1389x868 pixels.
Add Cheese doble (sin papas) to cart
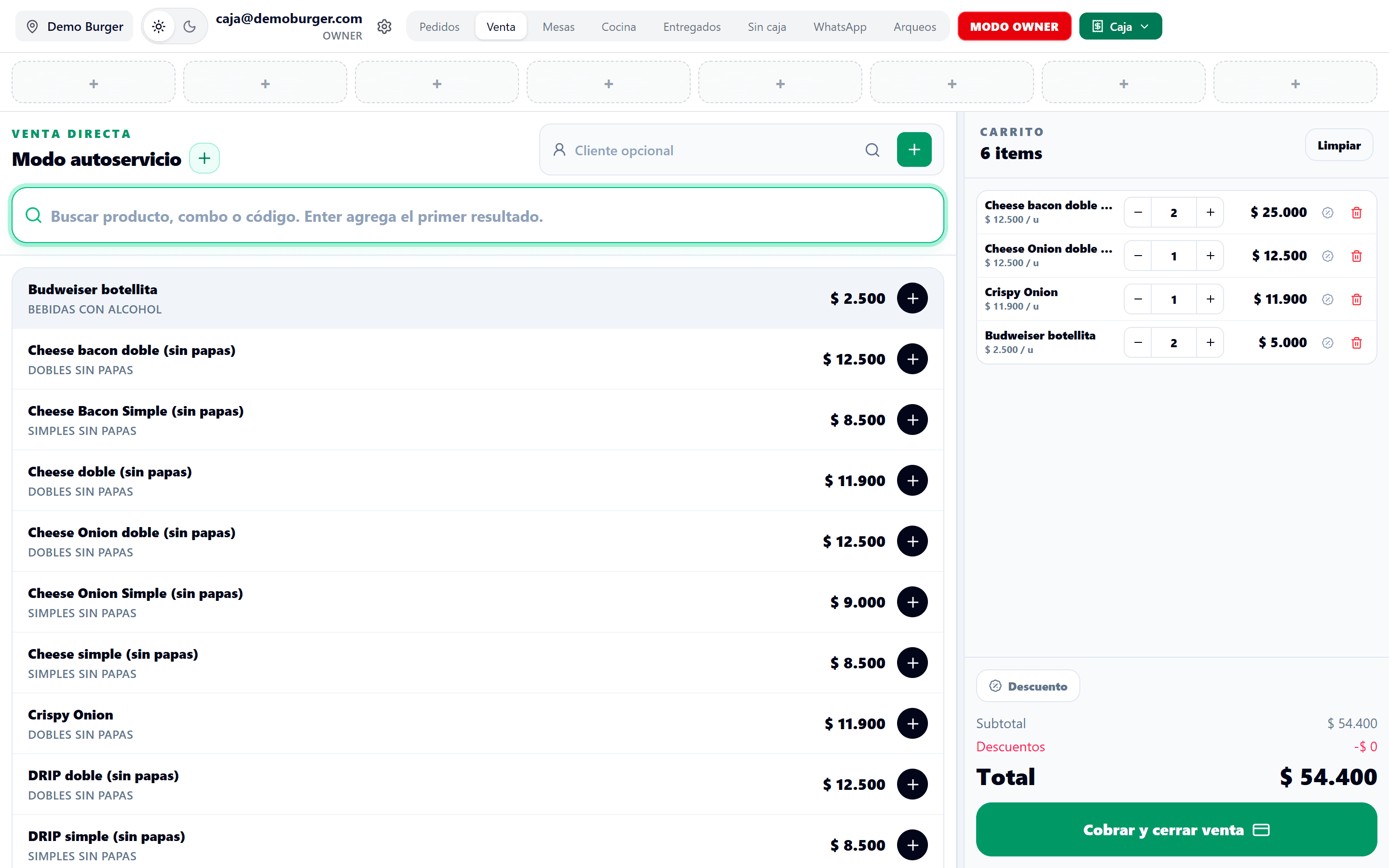[x=912, y=480]
